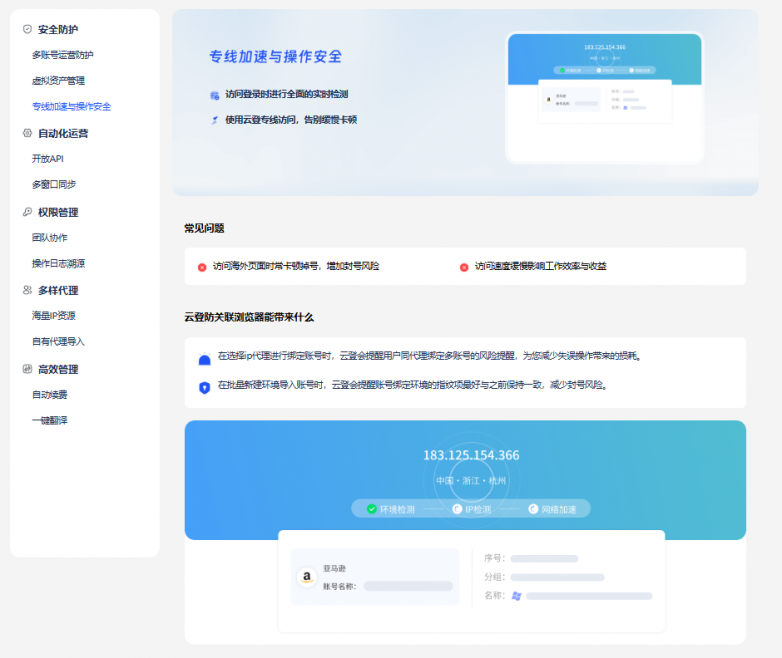
Task: Open 自动续费 sidebar item
Action: click(50, 395)
